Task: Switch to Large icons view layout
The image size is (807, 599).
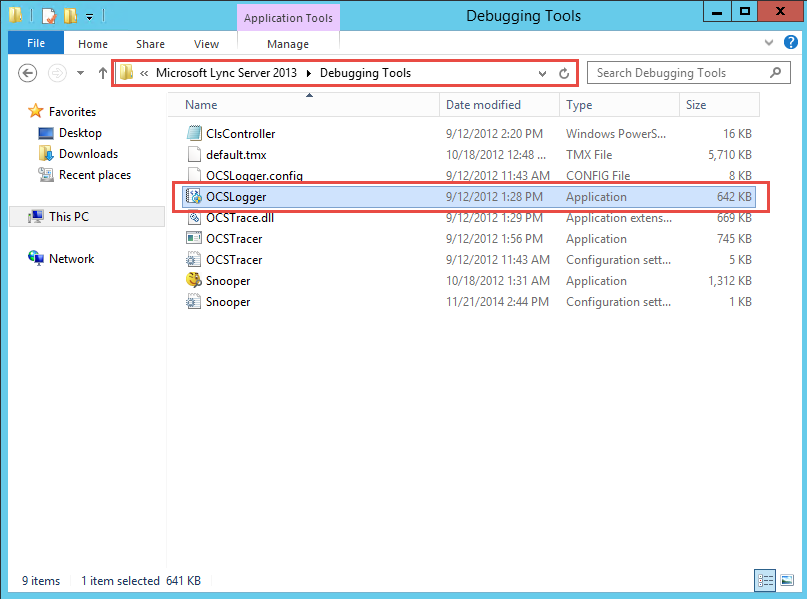Action: [x=787, y=580]
